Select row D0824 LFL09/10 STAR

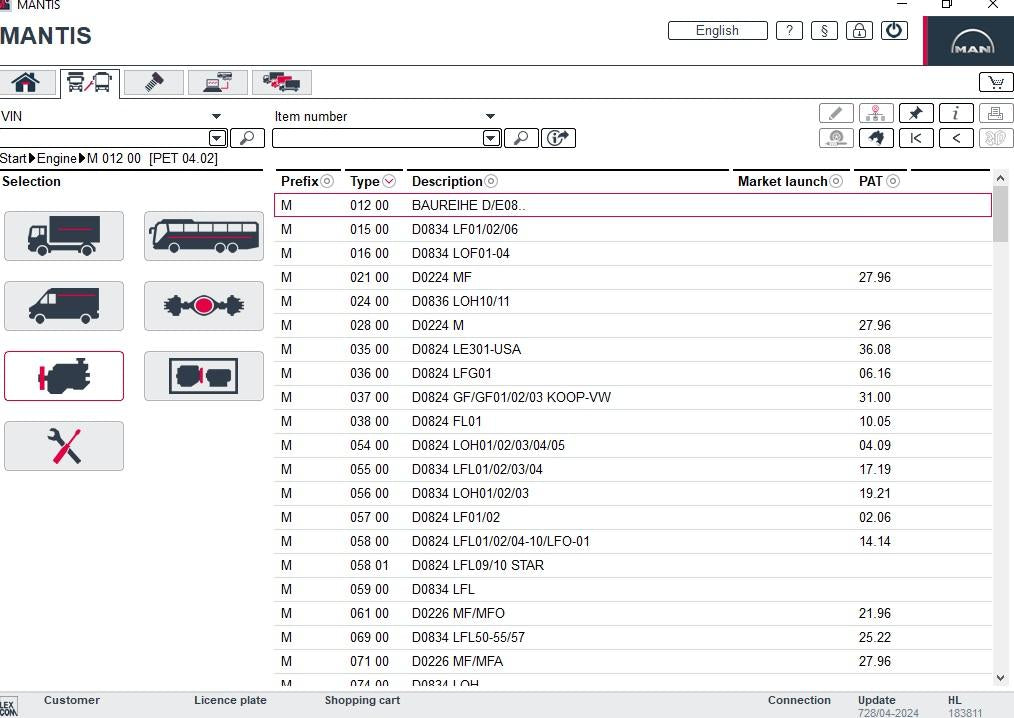point(632,565)
